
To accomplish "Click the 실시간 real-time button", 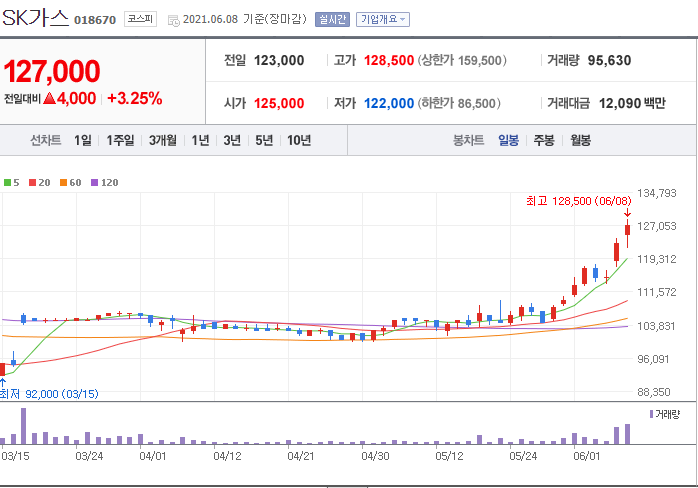I will [x=332, y=20].
